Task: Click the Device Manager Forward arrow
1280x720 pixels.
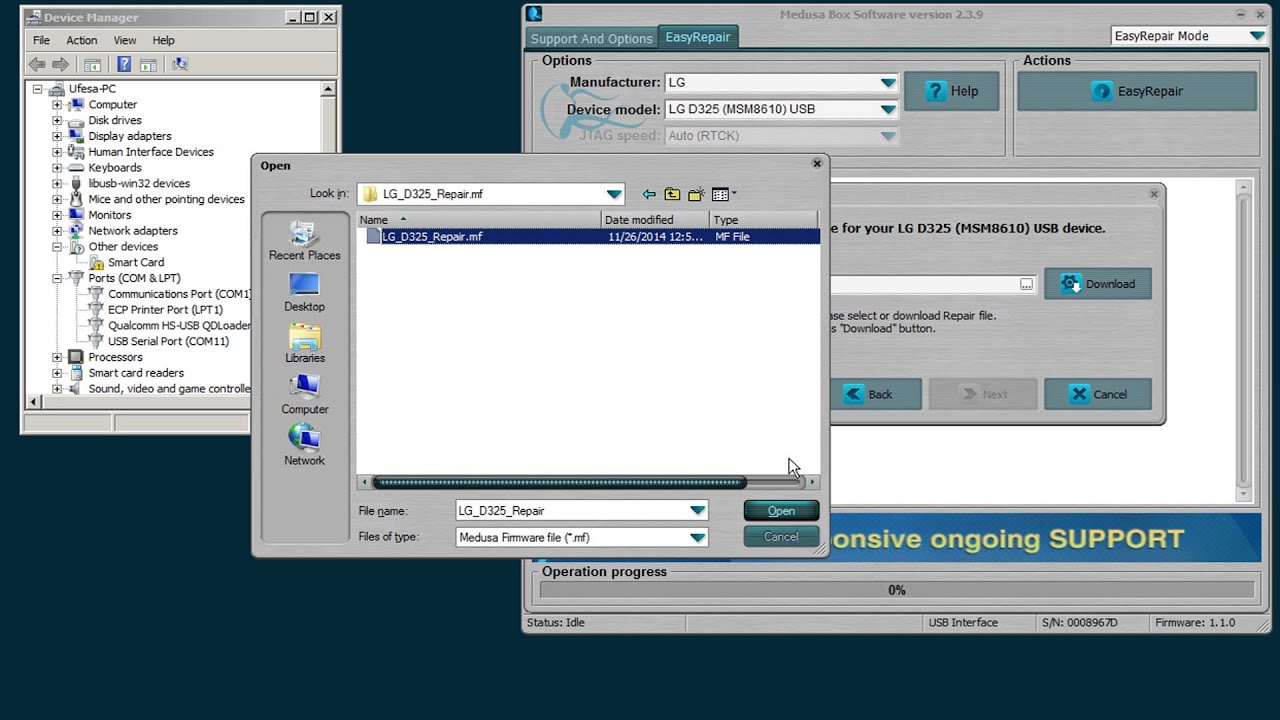Action: (61, 64)
